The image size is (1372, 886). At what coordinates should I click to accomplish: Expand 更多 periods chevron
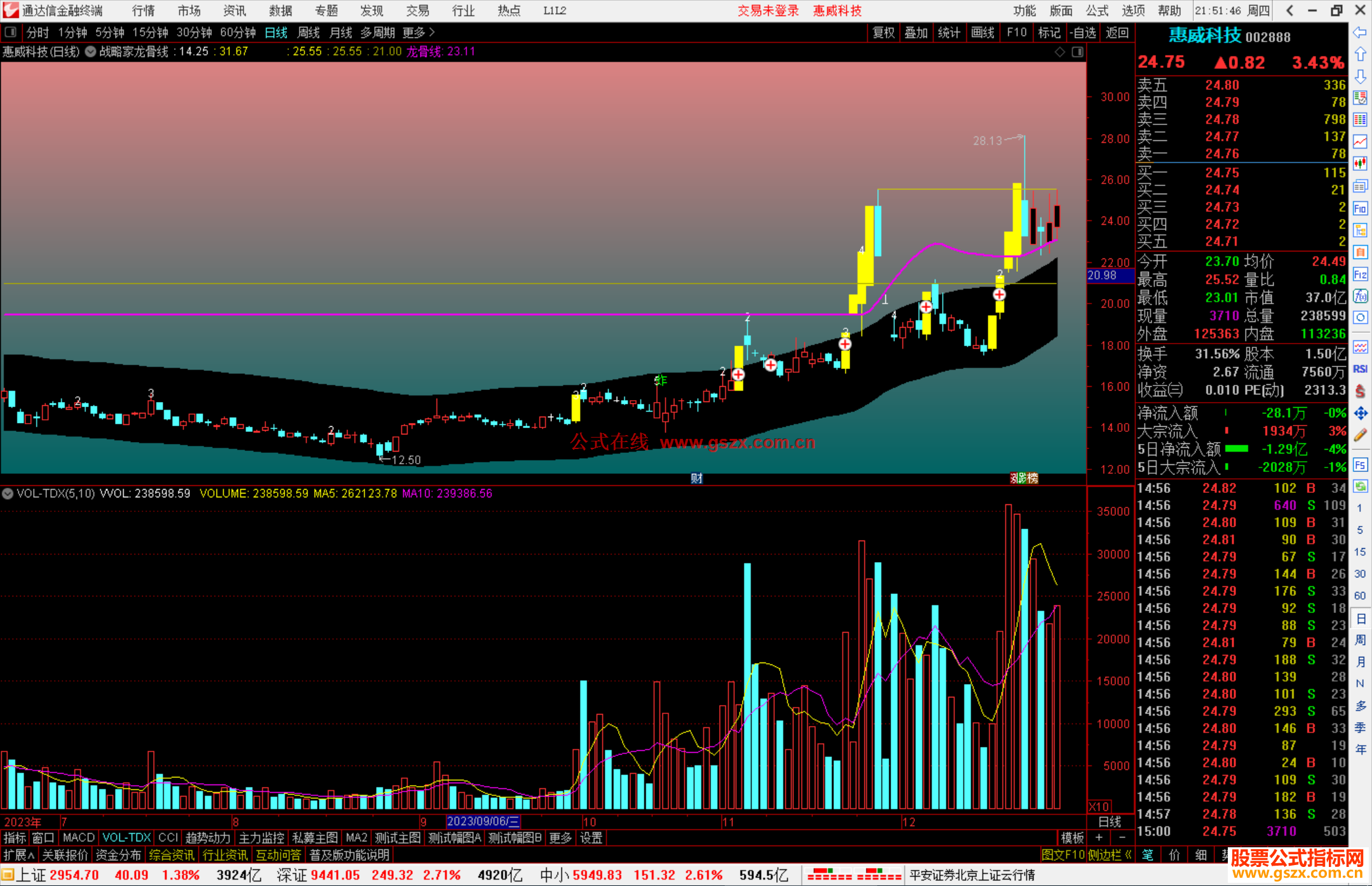(x=432, y=32)
